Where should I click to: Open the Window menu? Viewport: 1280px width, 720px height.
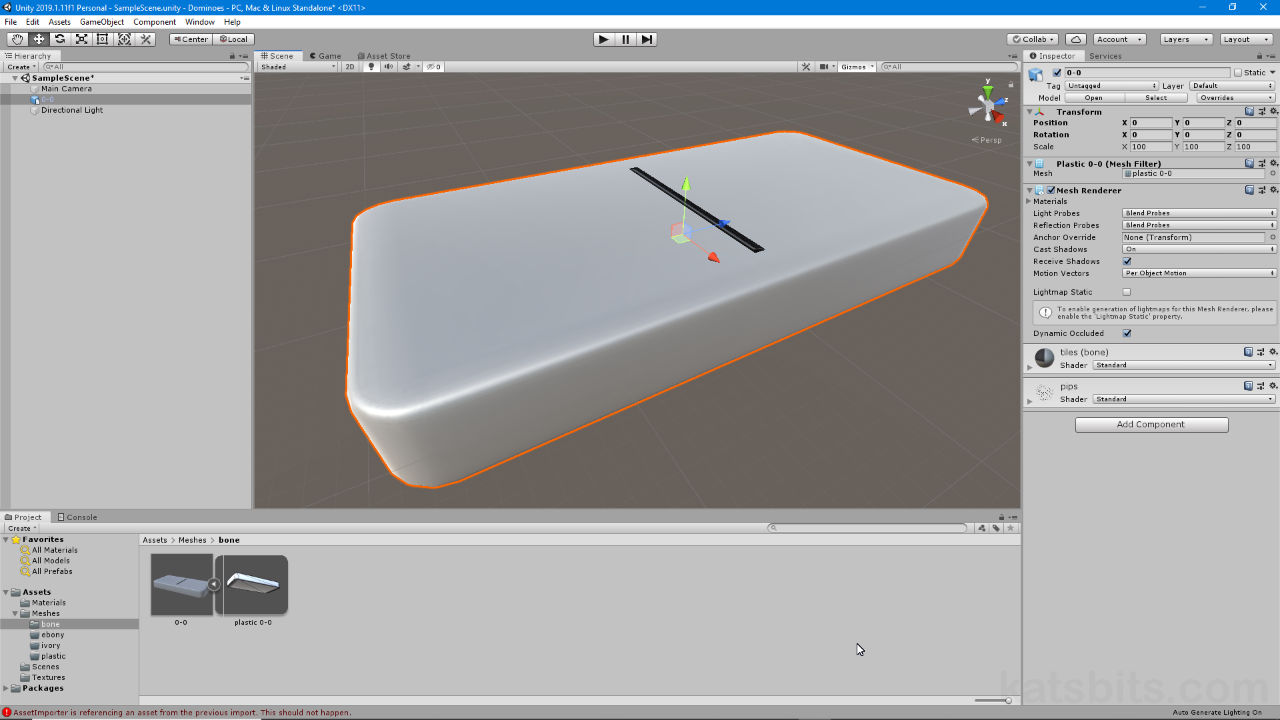[x=200, y=22]
